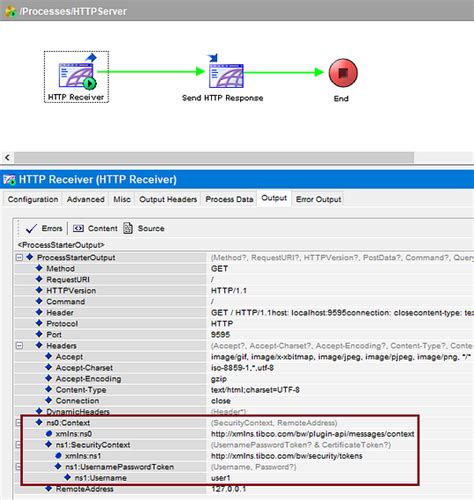Click the security/tokens namespace URL value

287,456
